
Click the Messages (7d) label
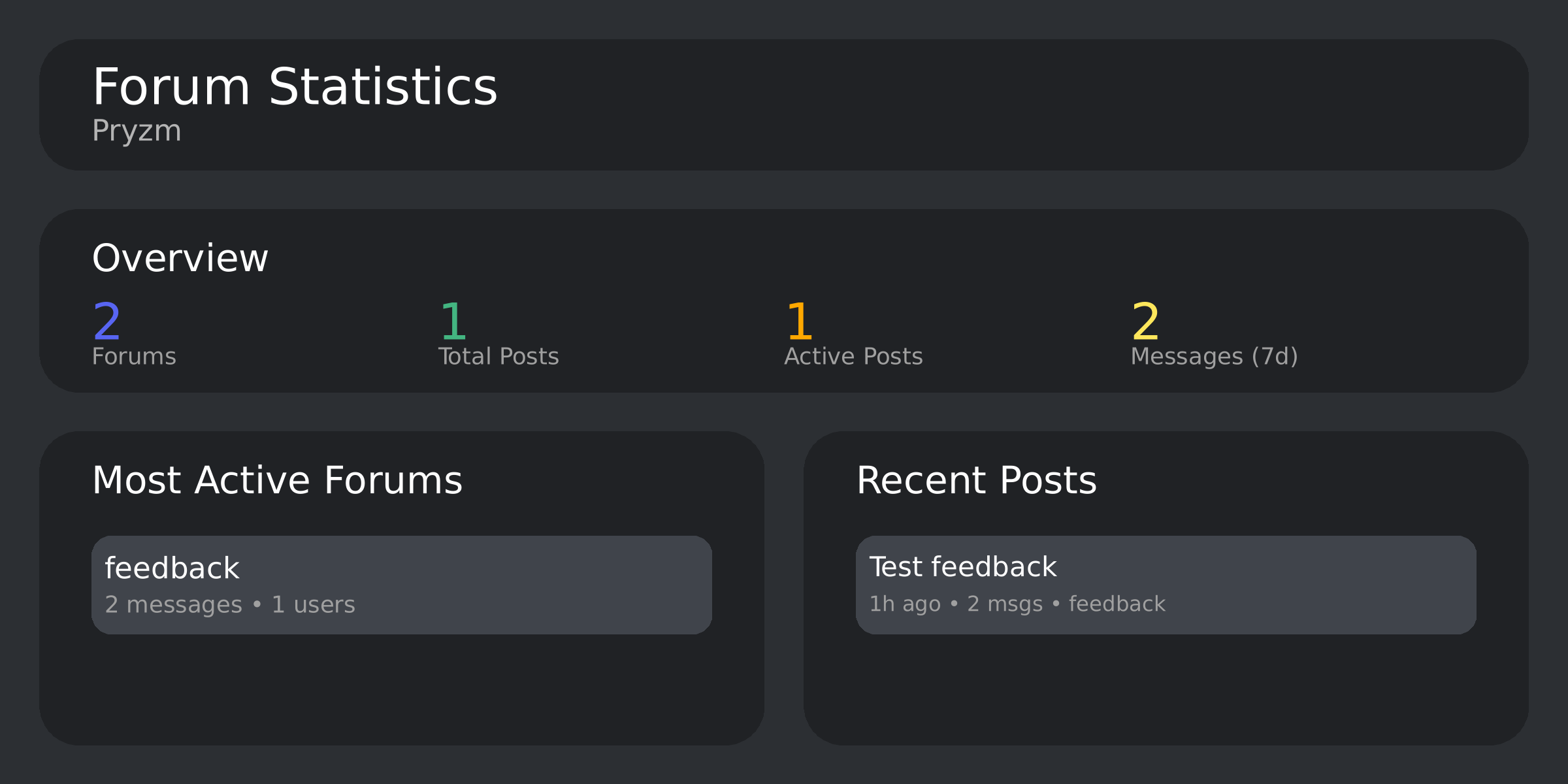[x=1214, y=356]
